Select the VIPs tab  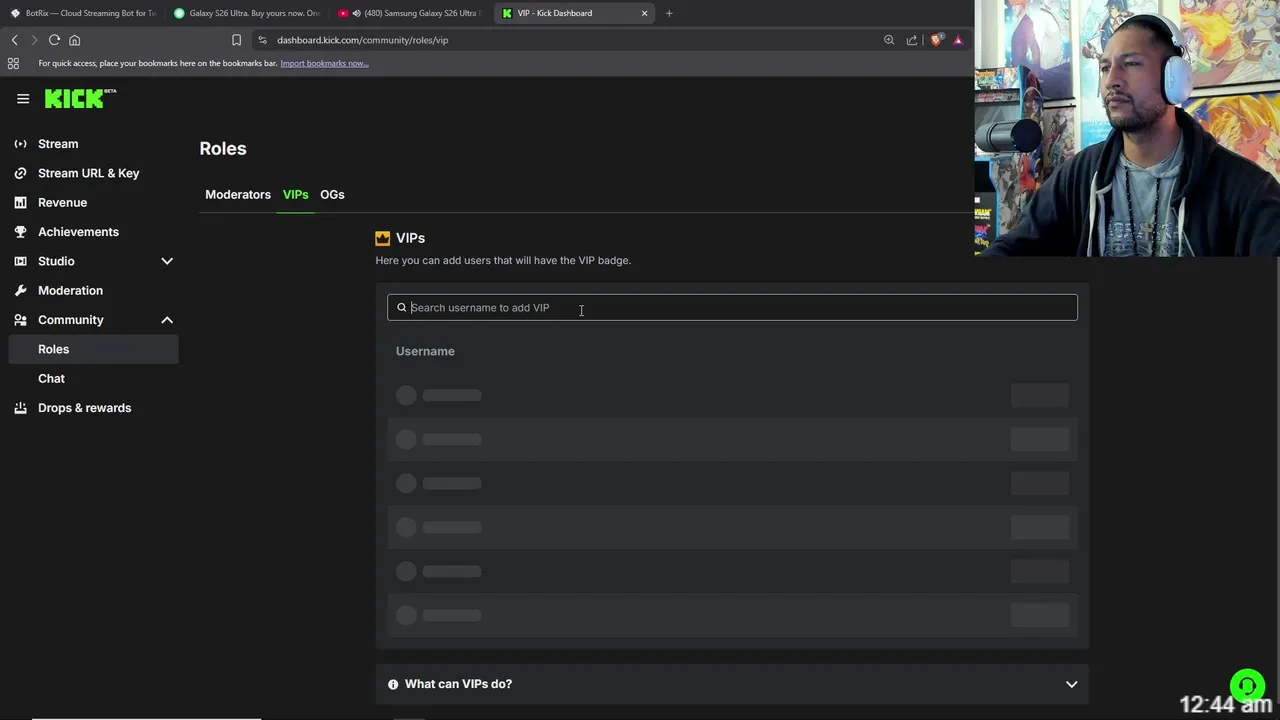pyautogui.click(x=296, y=195)
